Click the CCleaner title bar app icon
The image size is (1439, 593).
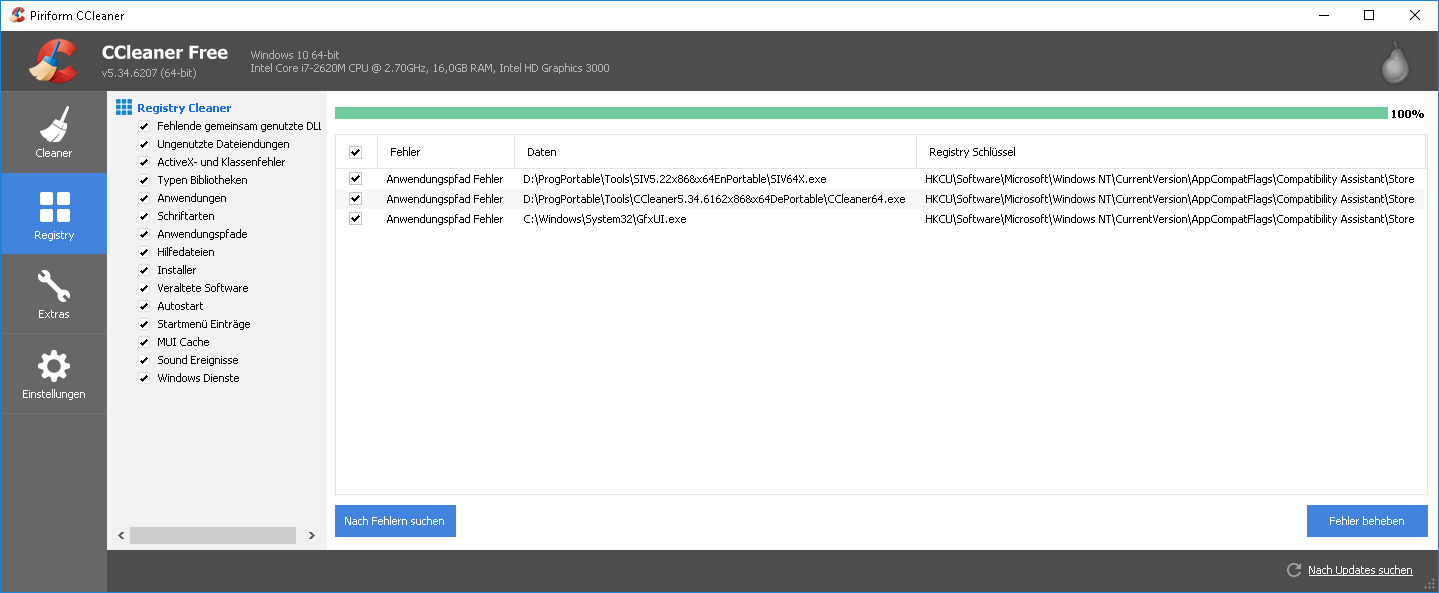click(x=17, y=15)
